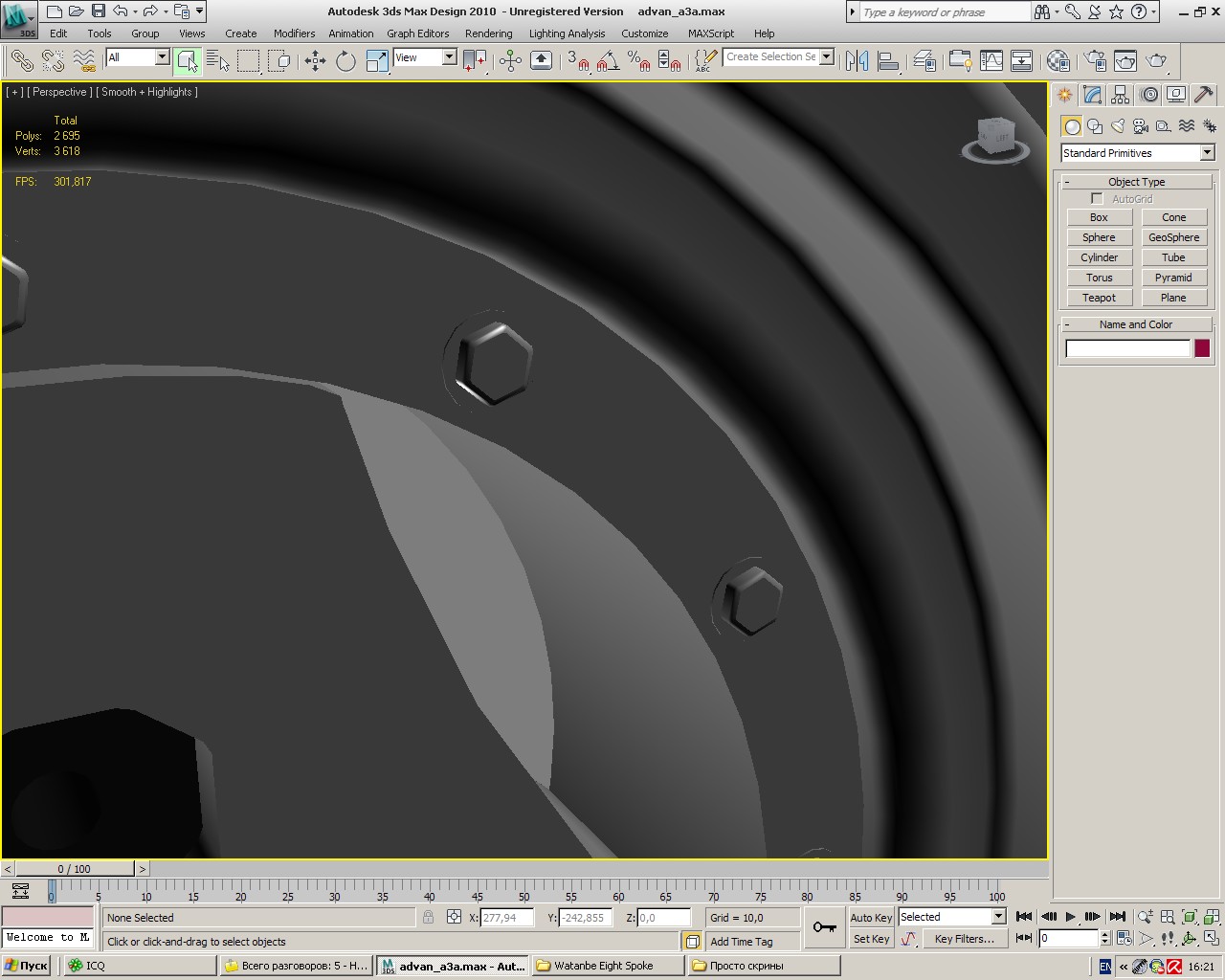Image resolution: width=1225 pixels, height=980 pixels.
Task: Open the Material Editor
Action: 1058,61
